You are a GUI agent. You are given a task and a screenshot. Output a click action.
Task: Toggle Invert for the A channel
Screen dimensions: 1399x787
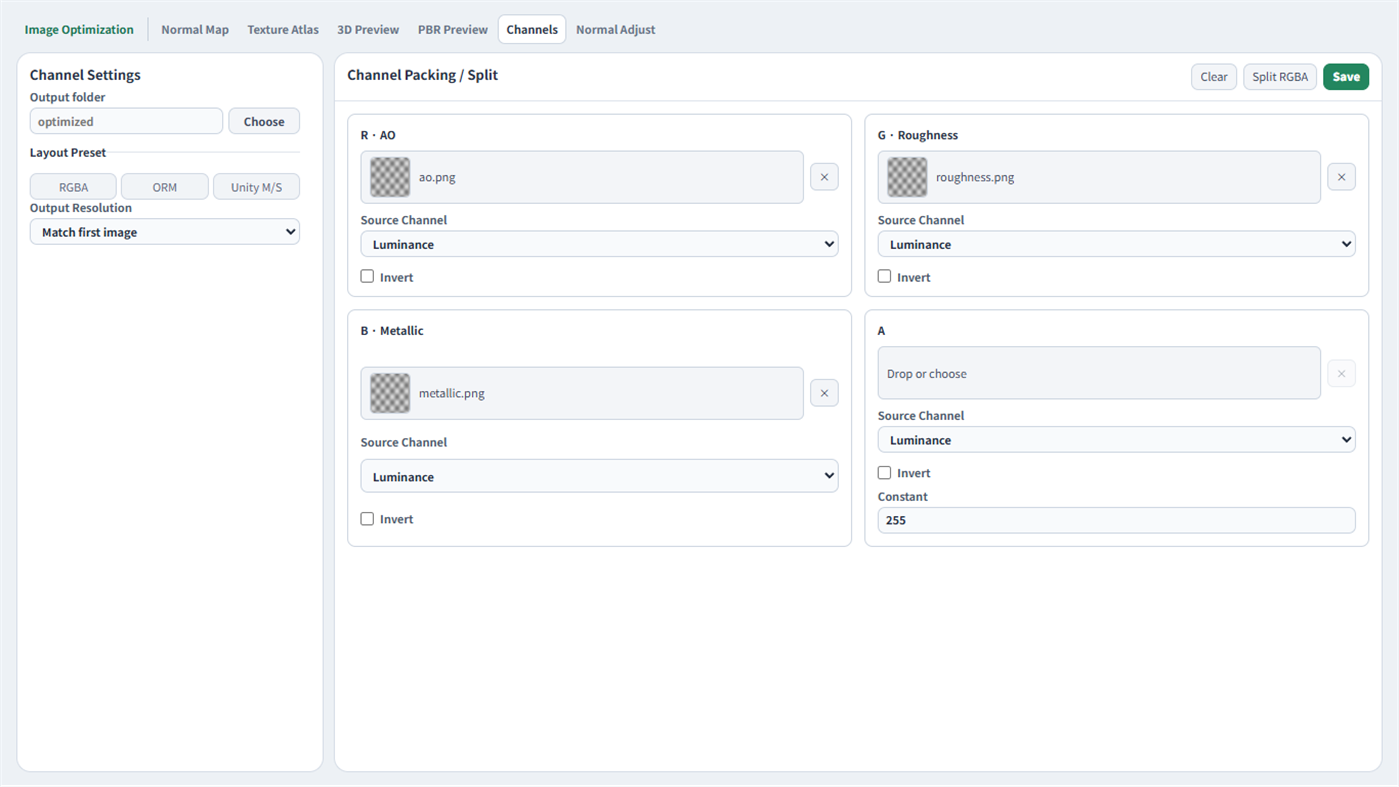pyautogui.click(x=884, y=473)
